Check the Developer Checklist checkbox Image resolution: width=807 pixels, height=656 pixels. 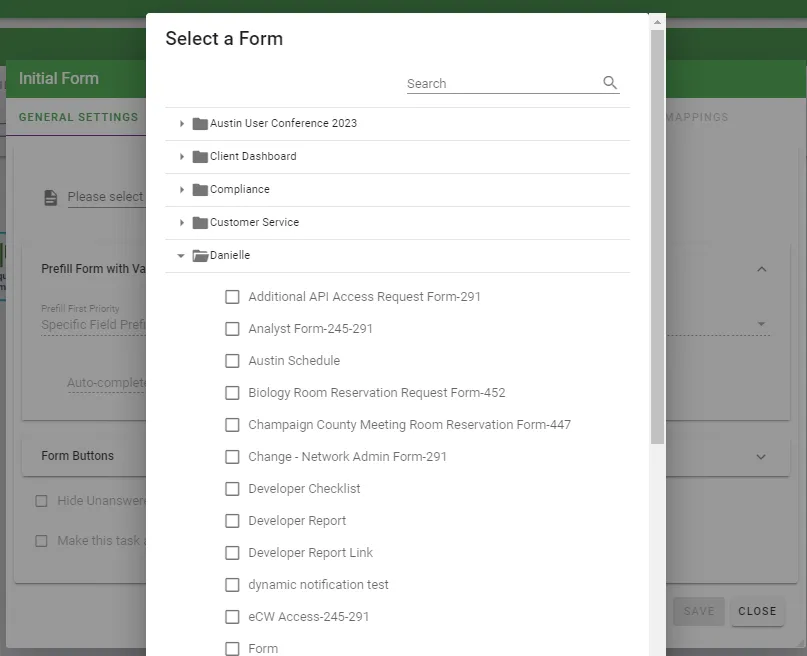coord(232,489)
